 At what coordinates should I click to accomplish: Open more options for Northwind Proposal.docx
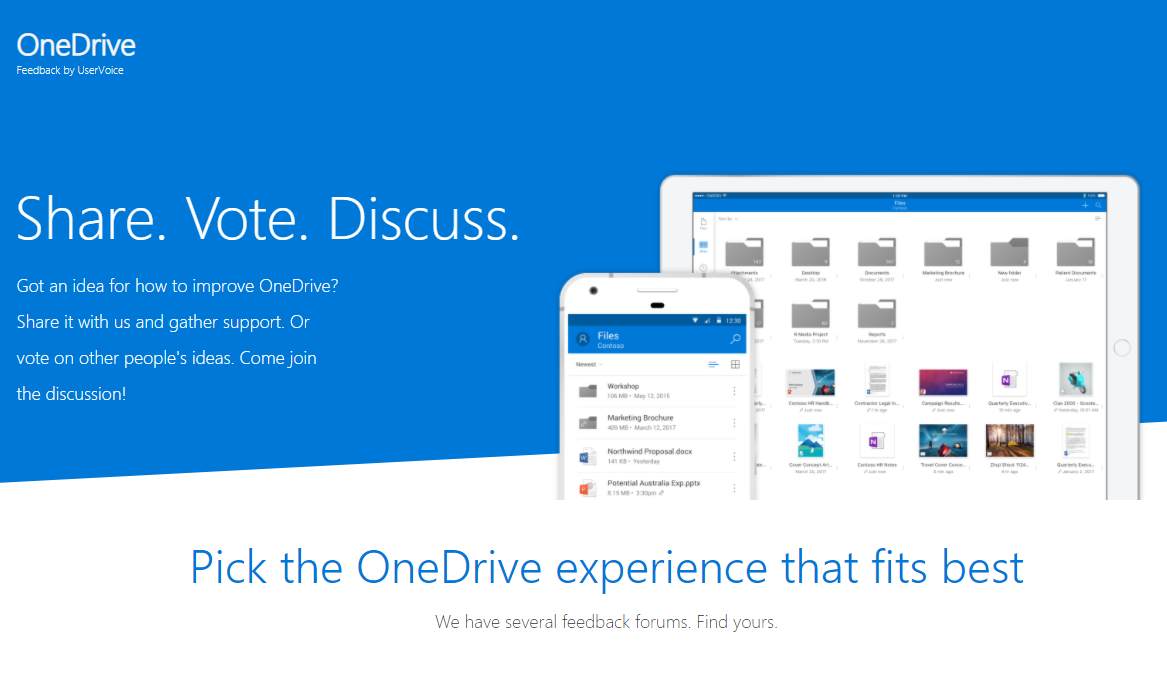[734, 456]
